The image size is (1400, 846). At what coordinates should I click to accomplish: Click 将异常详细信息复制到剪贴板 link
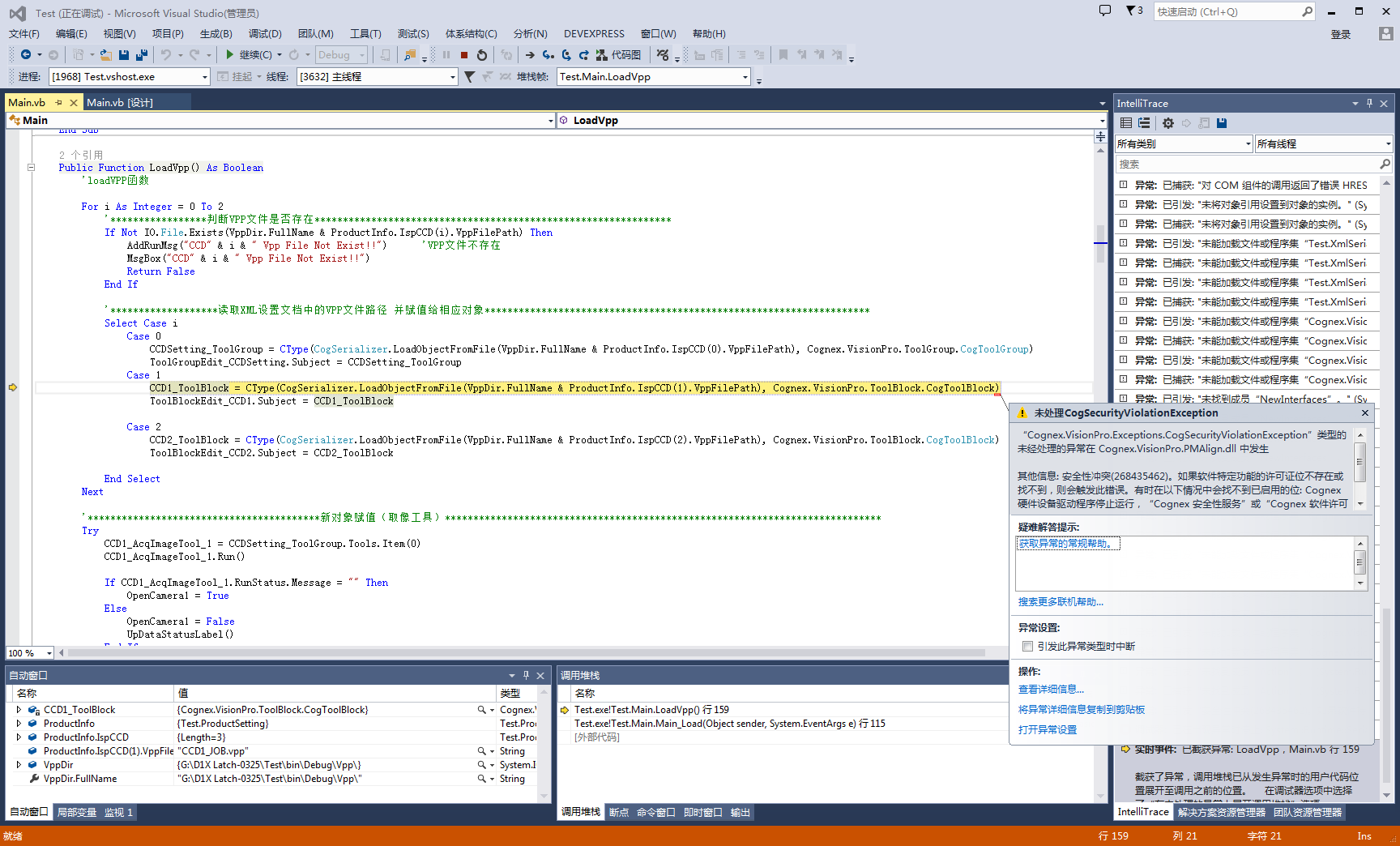1082,710
